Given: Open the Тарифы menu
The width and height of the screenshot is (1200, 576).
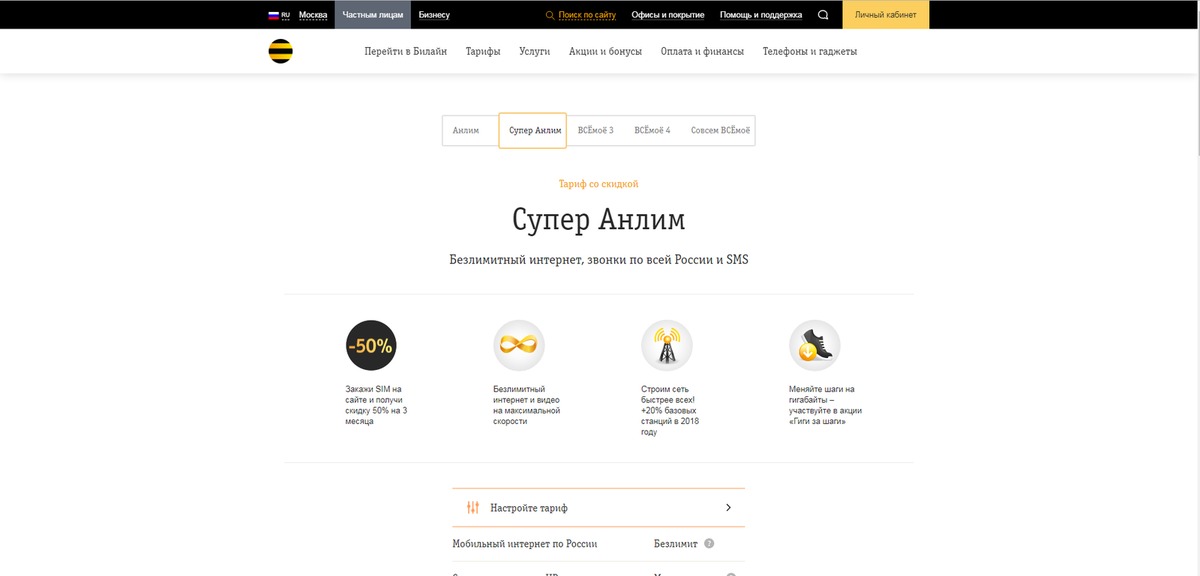Looking at the screenshot, I should [x=483, y=52].
